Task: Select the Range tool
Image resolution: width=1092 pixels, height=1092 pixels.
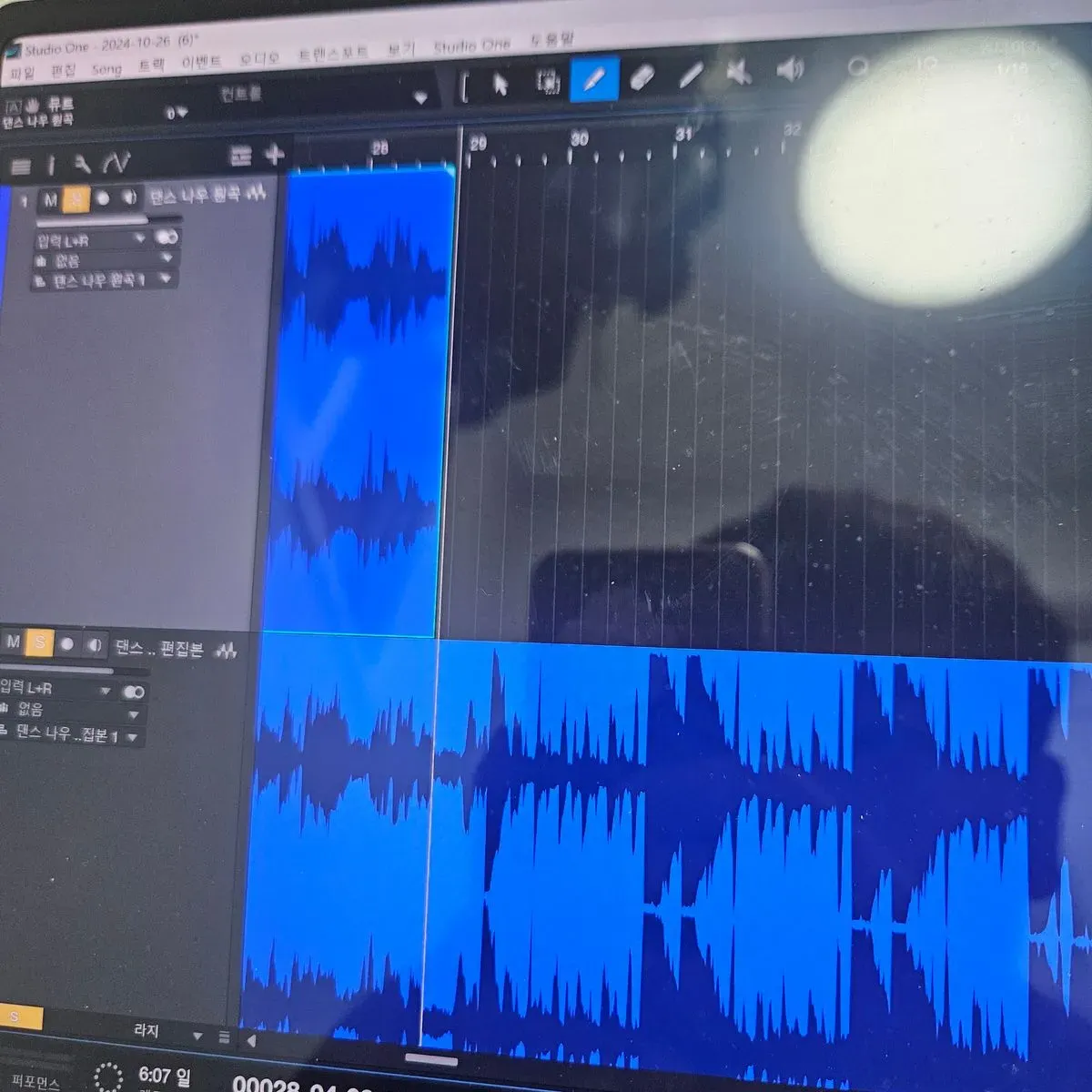Action: point(547,82)
